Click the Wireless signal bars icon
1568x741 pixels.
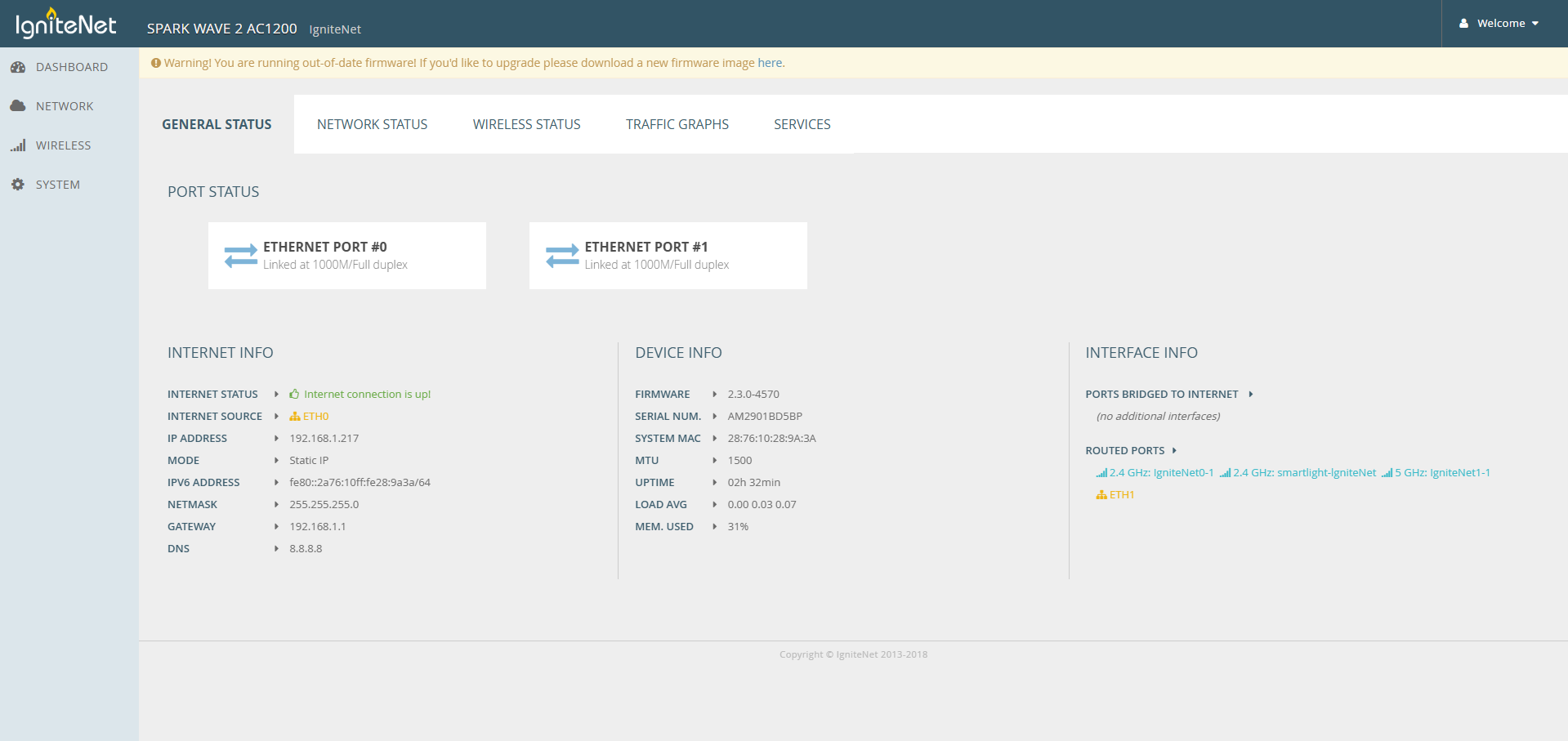tap(18, 145)
